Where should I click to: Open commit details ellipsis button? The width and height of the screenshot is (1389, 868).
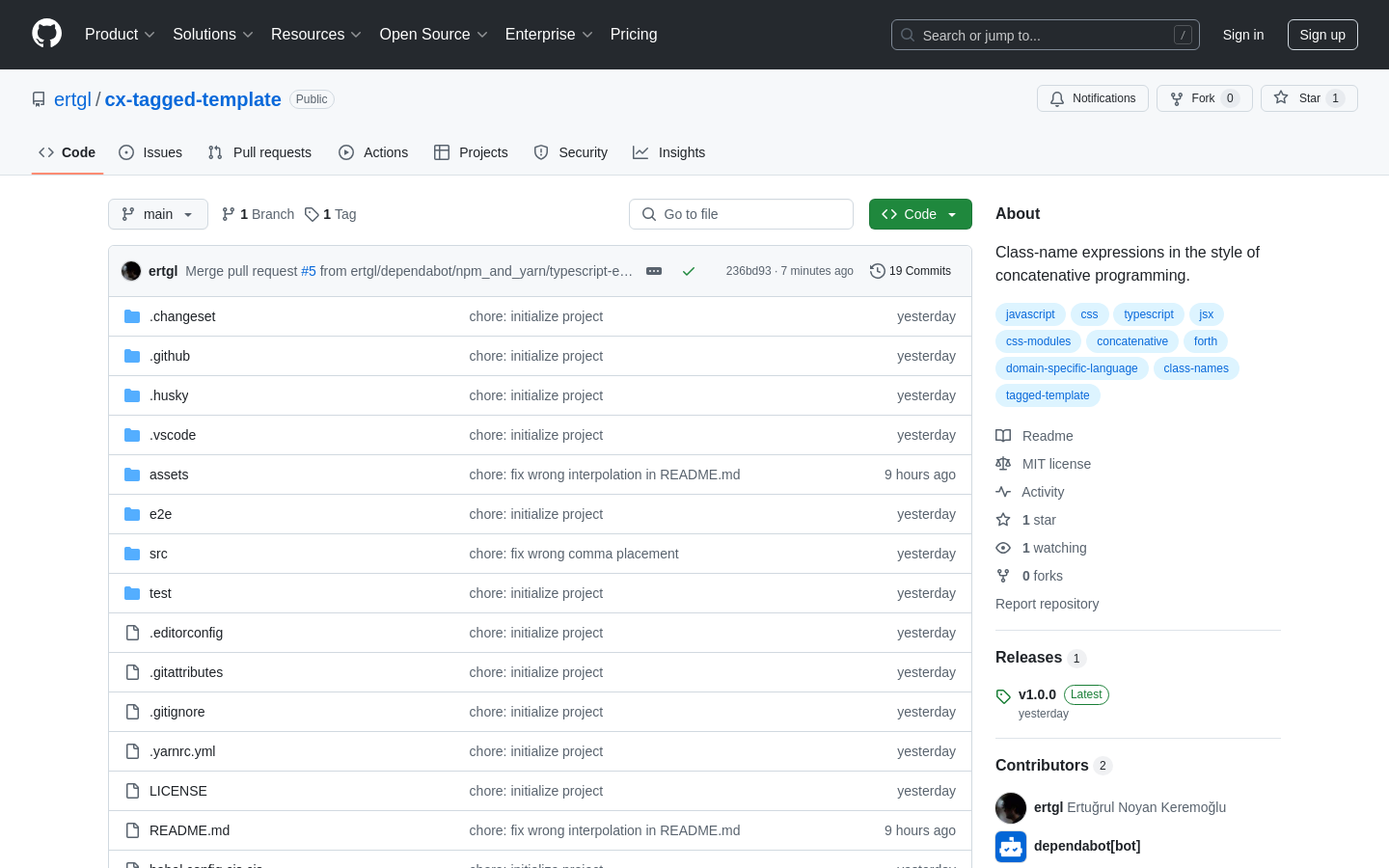click(654, 271)
